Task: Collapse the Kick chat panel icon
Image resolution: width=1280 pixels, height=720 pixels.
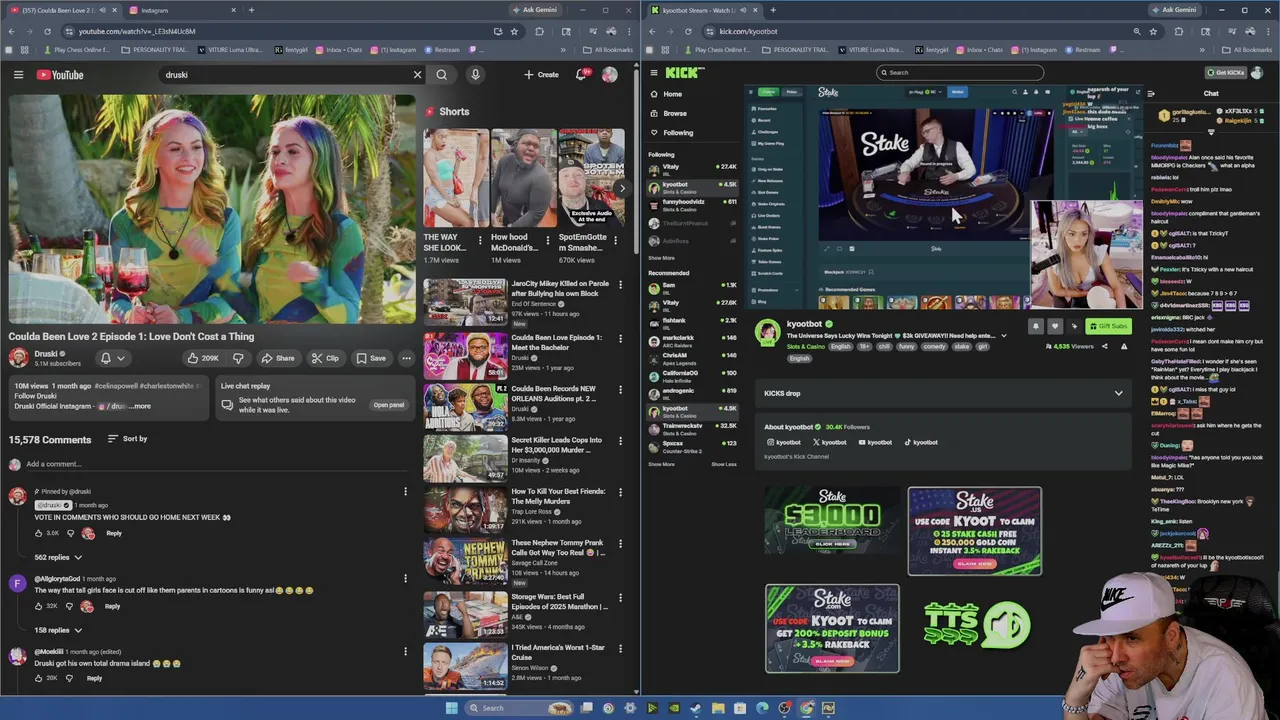Action: click(1151, 94)
